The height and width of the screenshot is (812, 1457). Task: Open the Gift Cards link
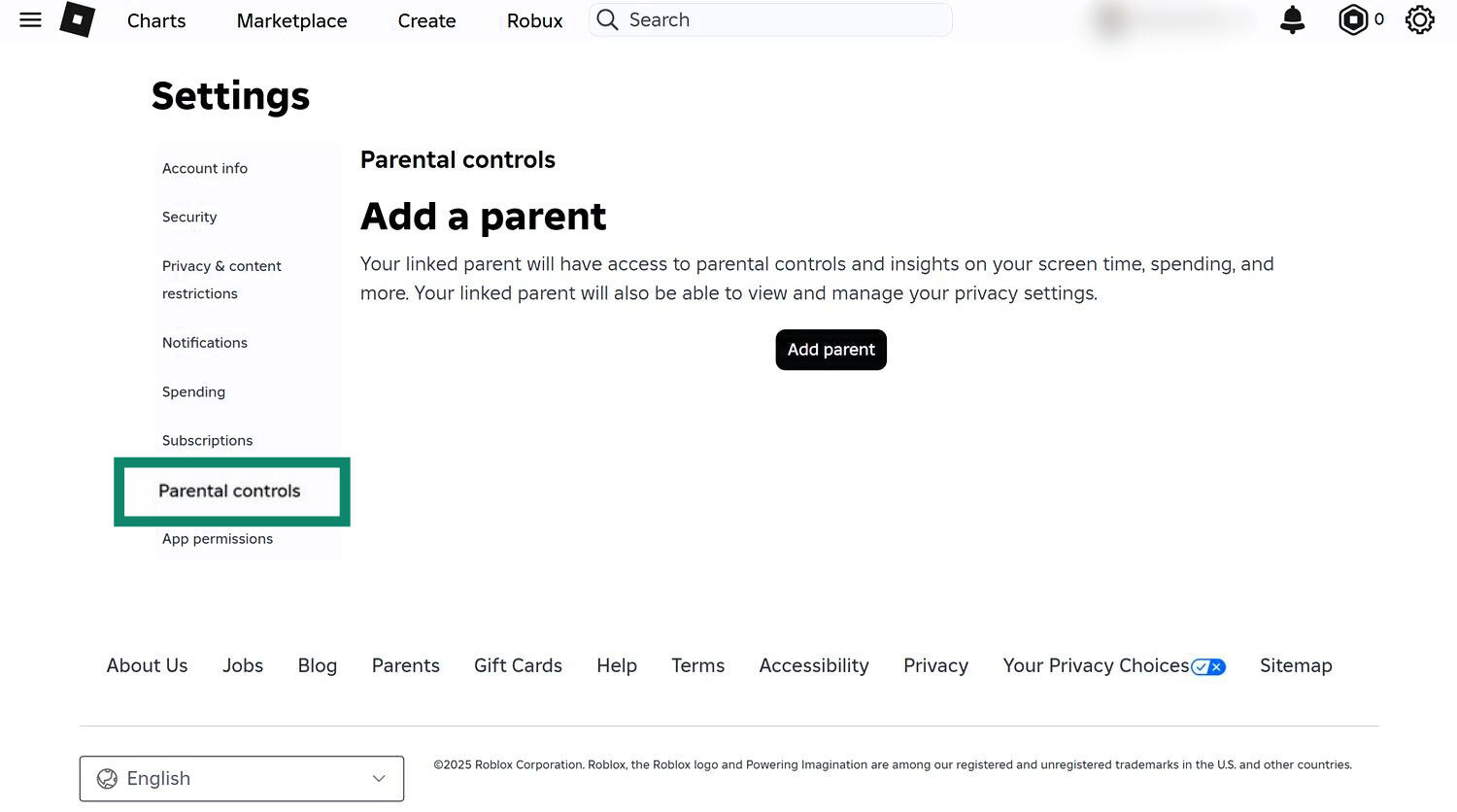(518, 665)
